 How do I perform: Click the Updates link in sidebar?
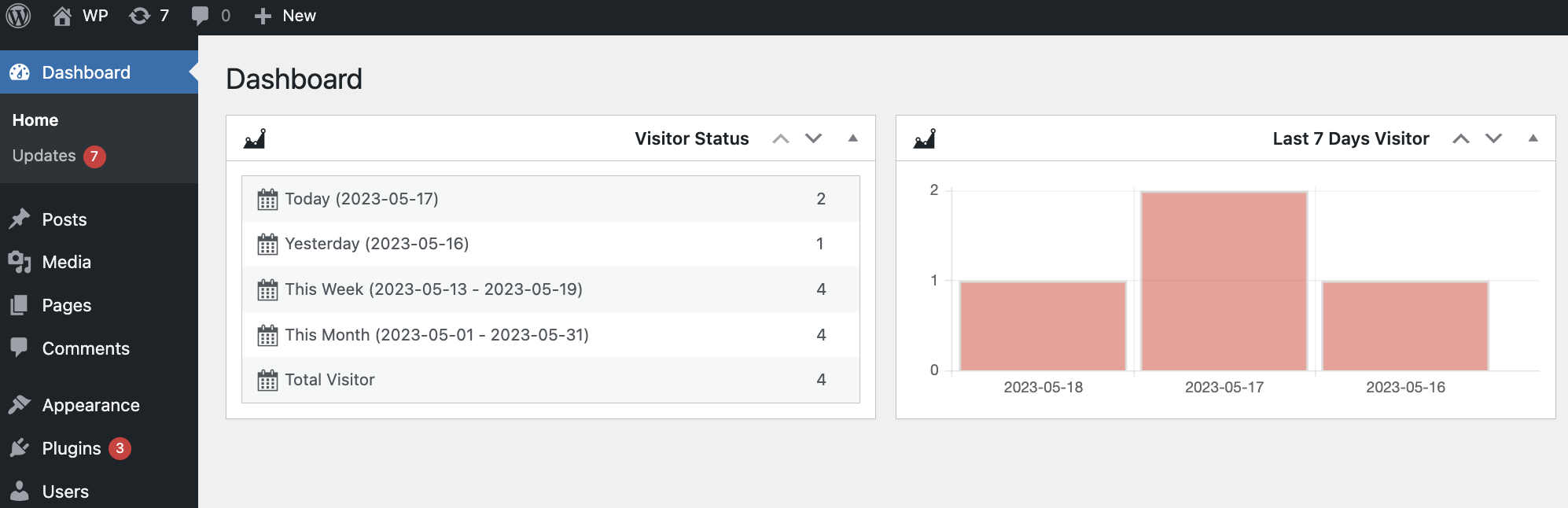tap(44, 156)
